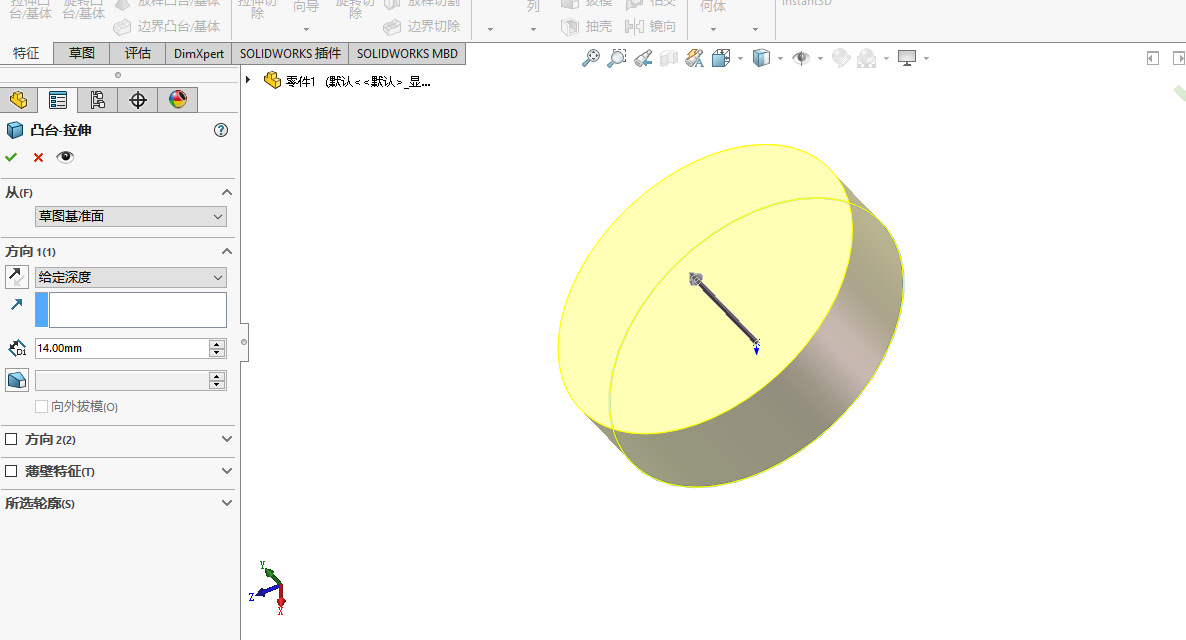The image size is (1186, 640).
Task: Enable the 薄壁特征 checkbox
Action: [12, 471]
